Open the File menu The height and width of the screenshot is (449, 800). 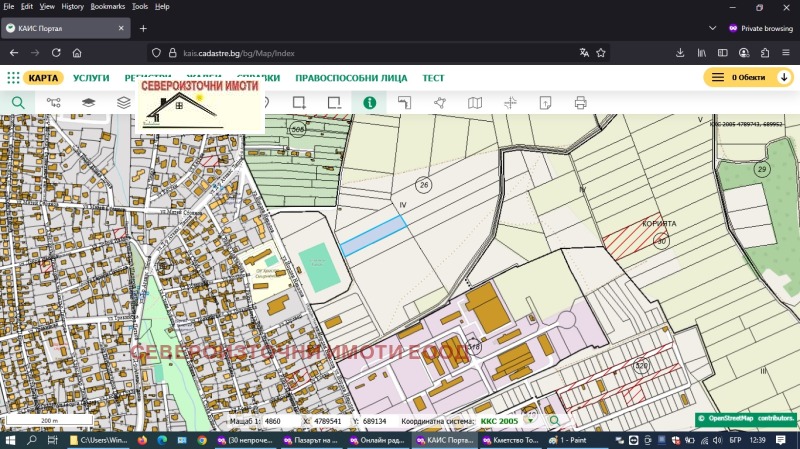coord(8,7)
